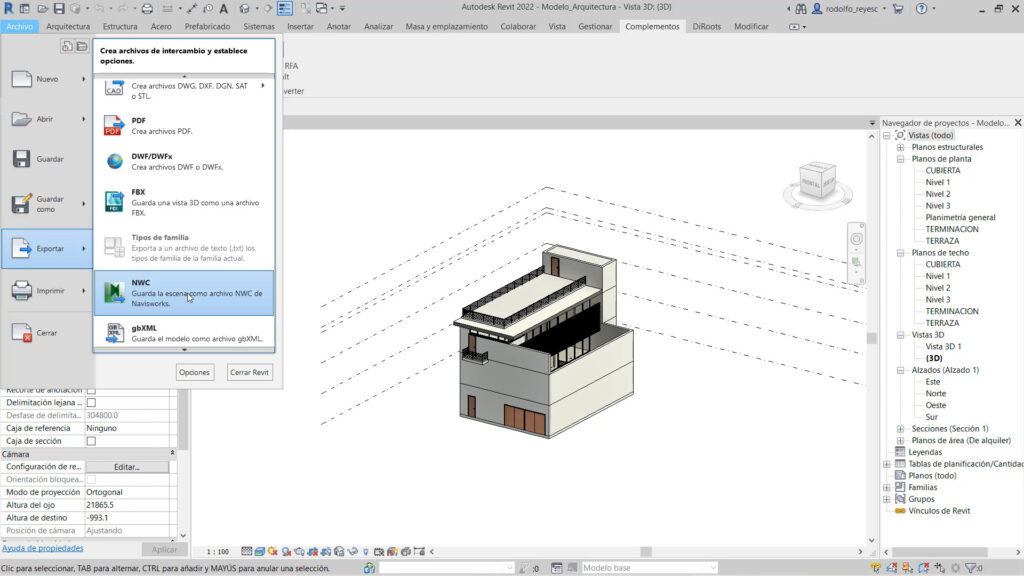Collapse the Planos de techo node

[900, 253]
